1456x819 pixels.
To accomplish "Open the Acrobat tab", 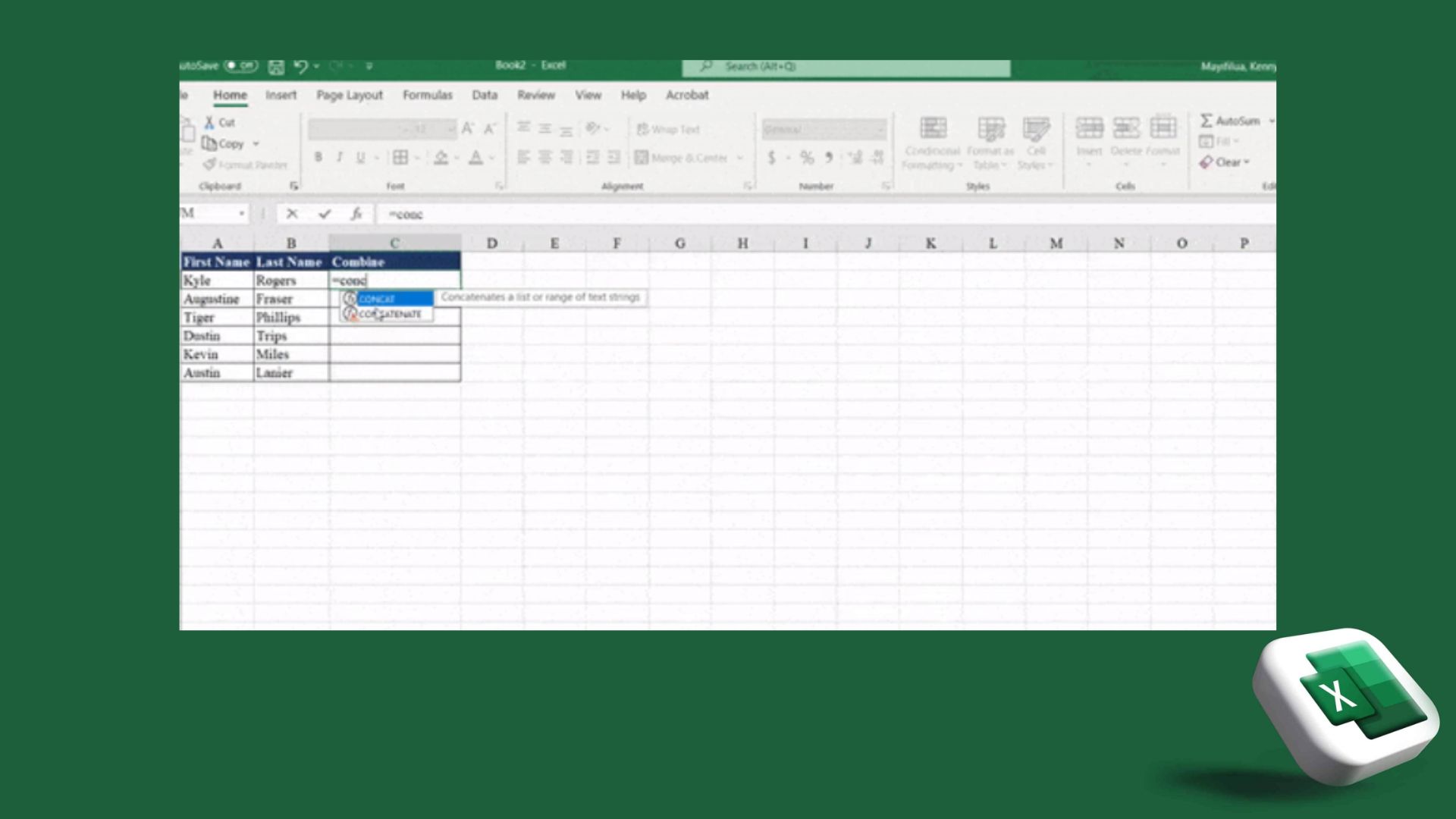I will [x=687, y=95].
